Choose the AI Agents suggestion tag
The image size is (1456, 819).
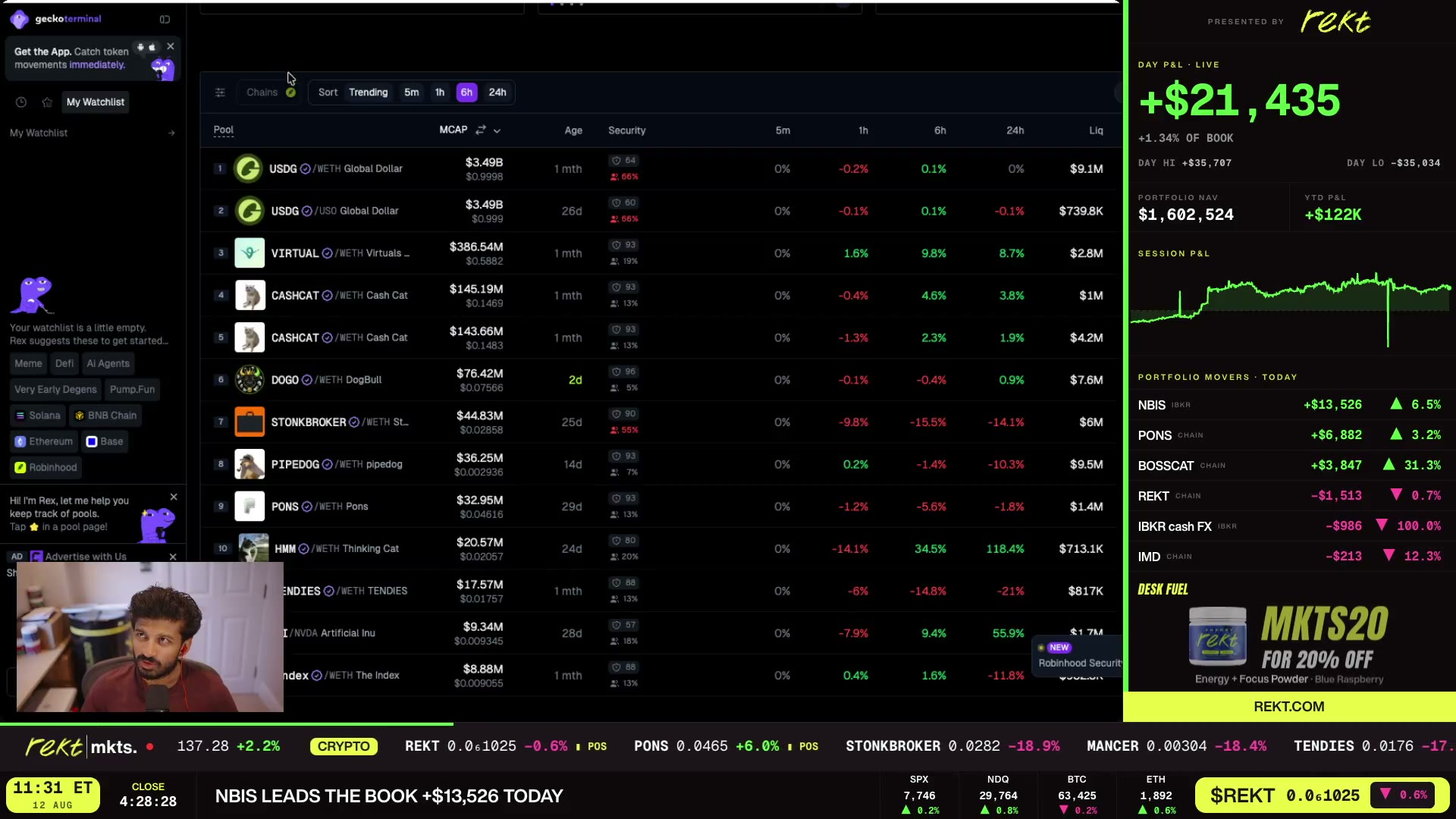coord(108,364)
